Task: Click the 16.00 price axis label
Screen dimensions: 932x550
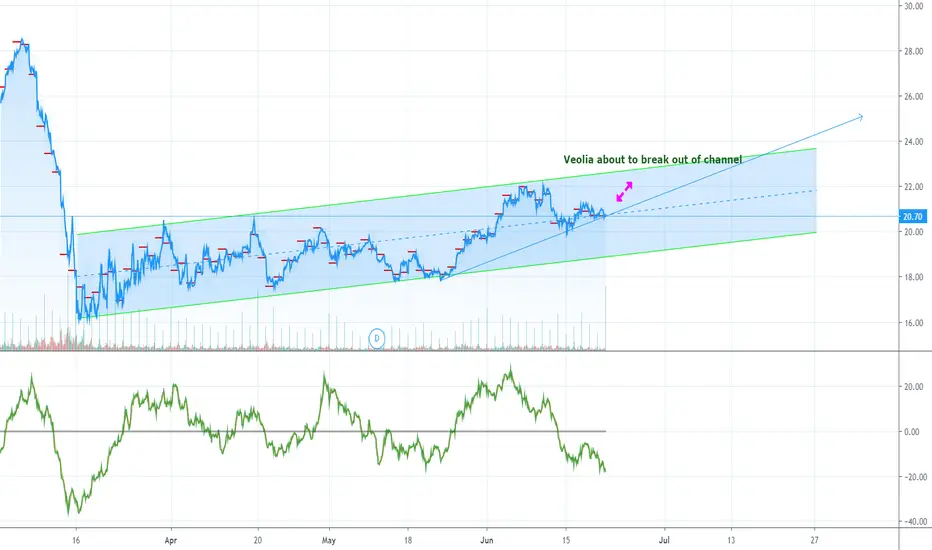Action: (x=914, y=323)
